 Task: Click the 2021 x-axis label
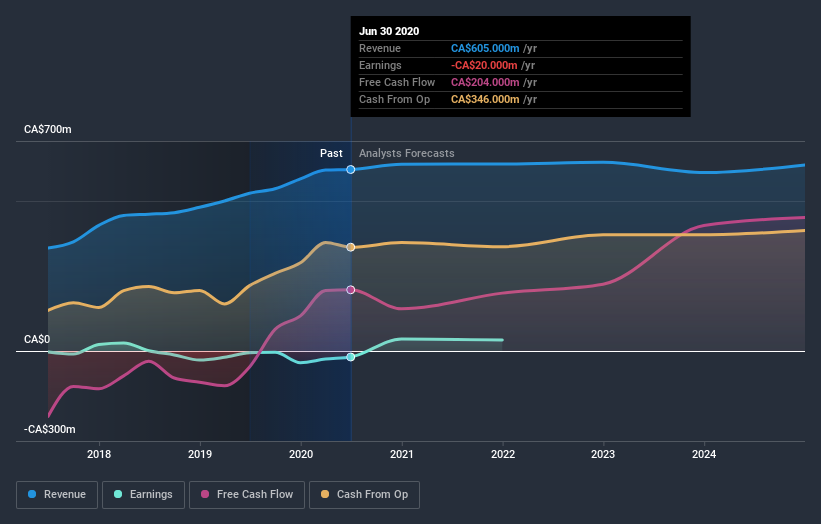[402, 454]
